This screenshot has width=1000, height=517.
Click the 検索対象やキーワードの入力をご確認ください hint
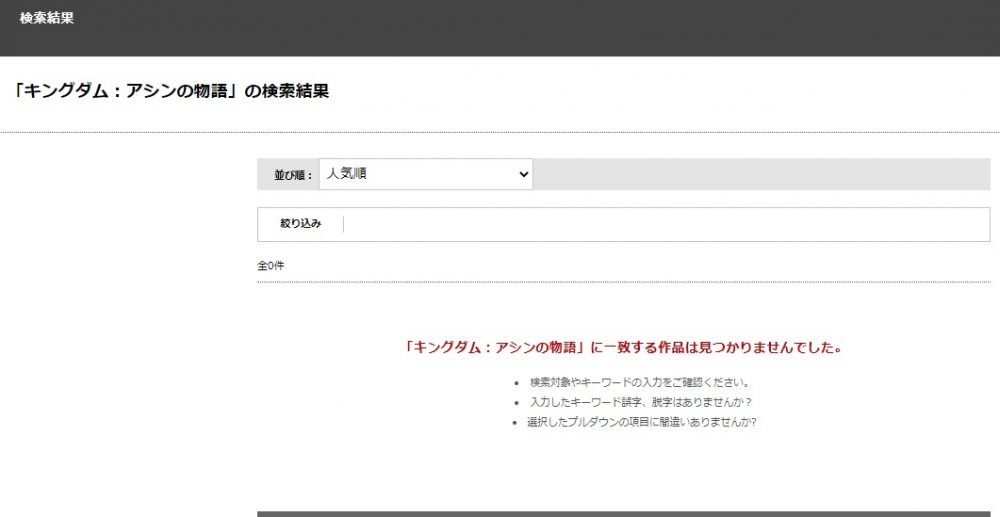[x=639, y=383]
